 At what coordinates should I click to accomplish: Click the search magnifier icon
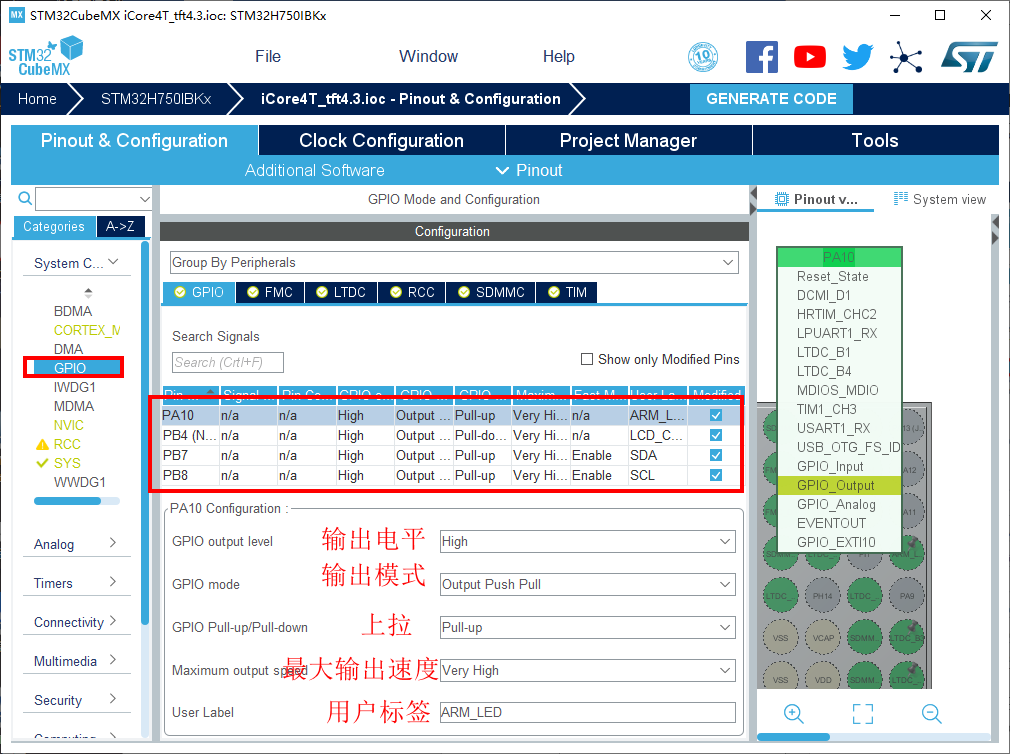(x=25, y=199)
